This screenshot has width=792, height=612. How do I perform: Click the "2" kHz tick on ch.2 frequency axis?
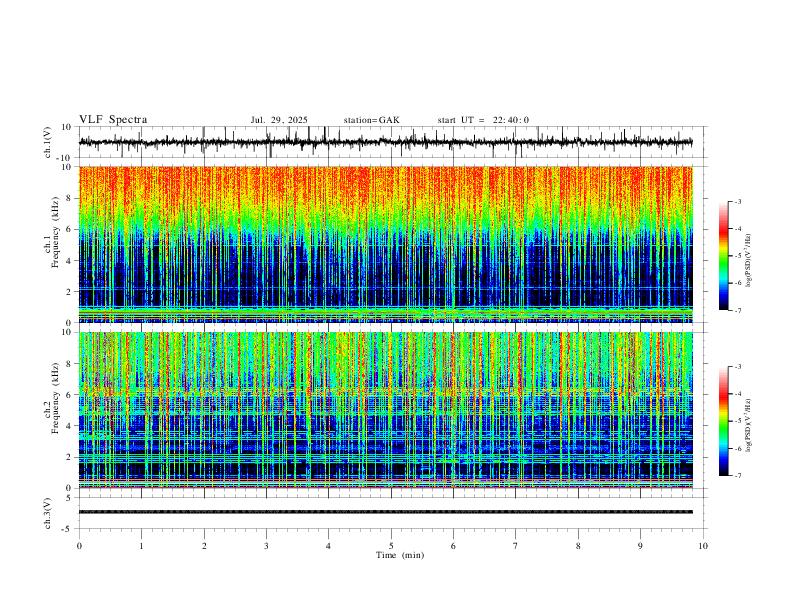click(69, 457)
